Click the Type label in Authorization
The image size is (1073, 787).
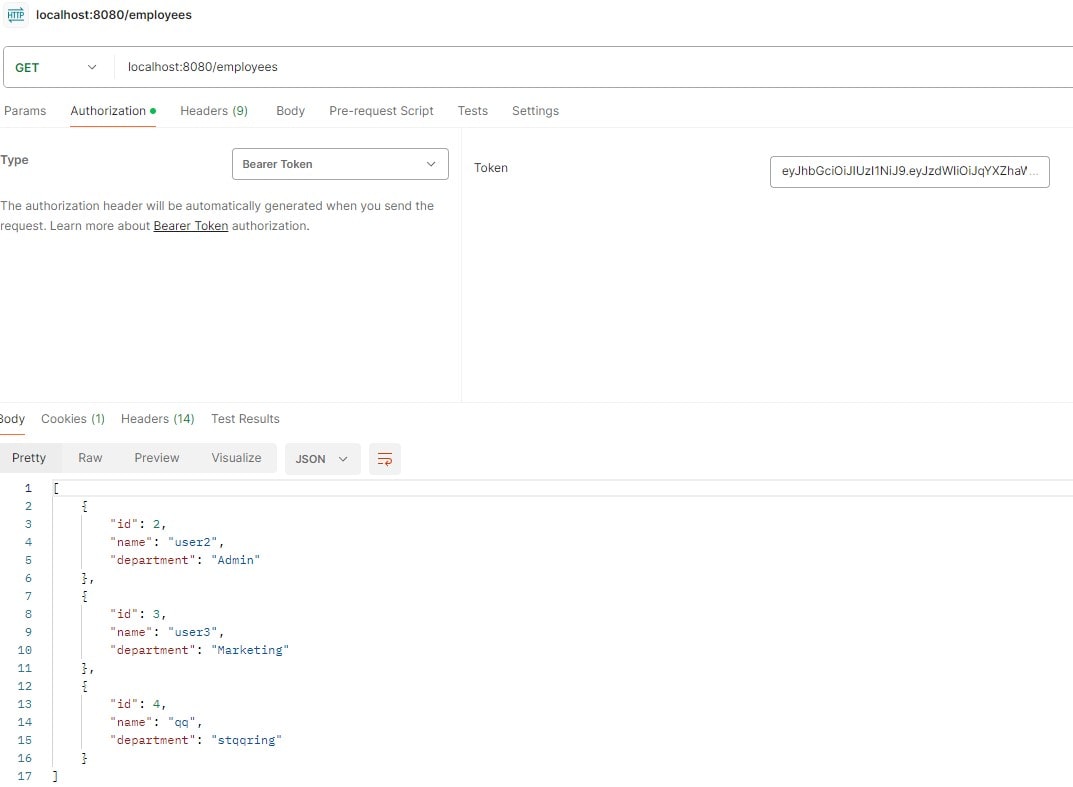(14, 160)
